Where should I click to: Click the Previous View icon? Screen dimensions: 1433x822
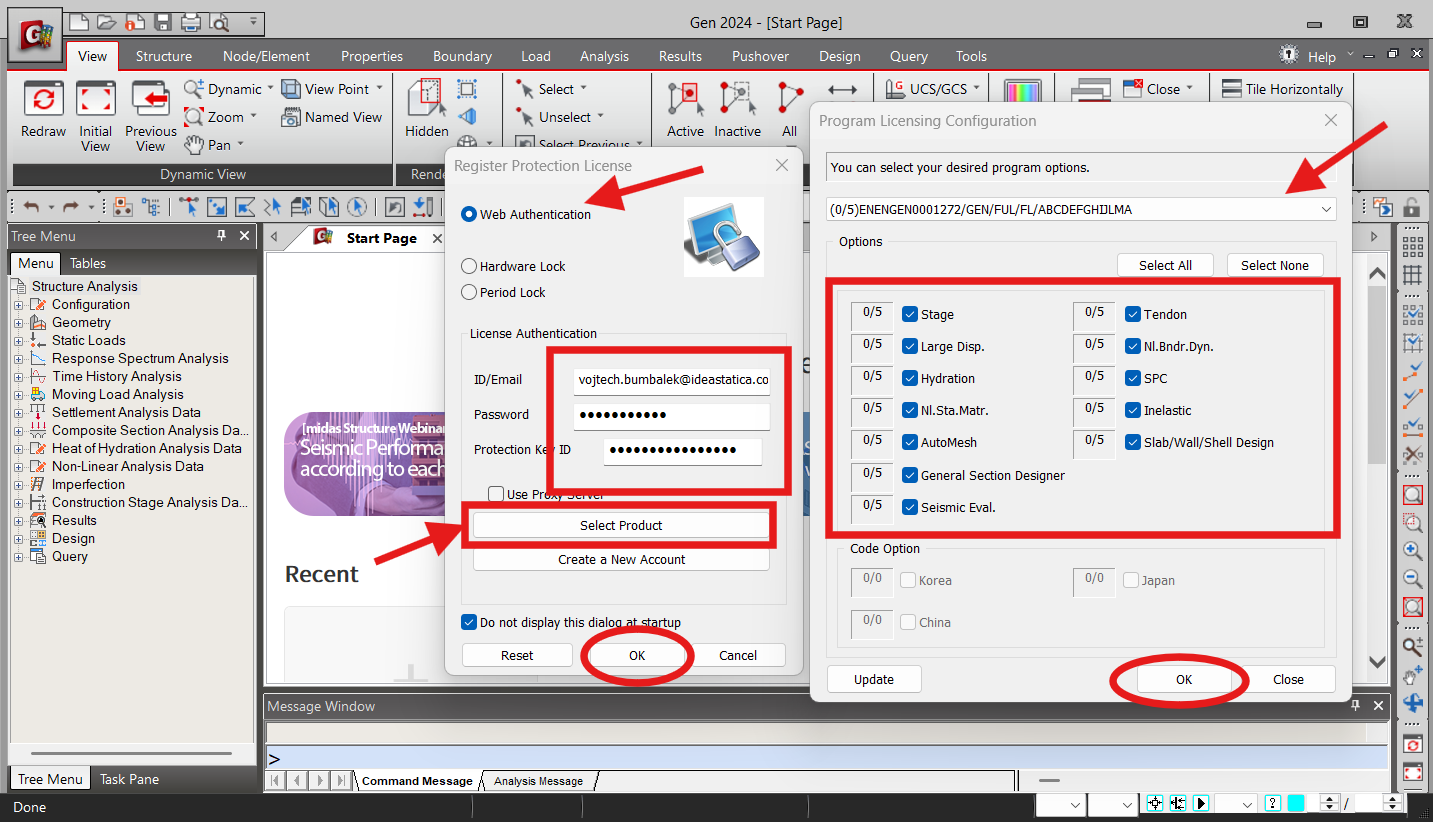tap(150, 100)
